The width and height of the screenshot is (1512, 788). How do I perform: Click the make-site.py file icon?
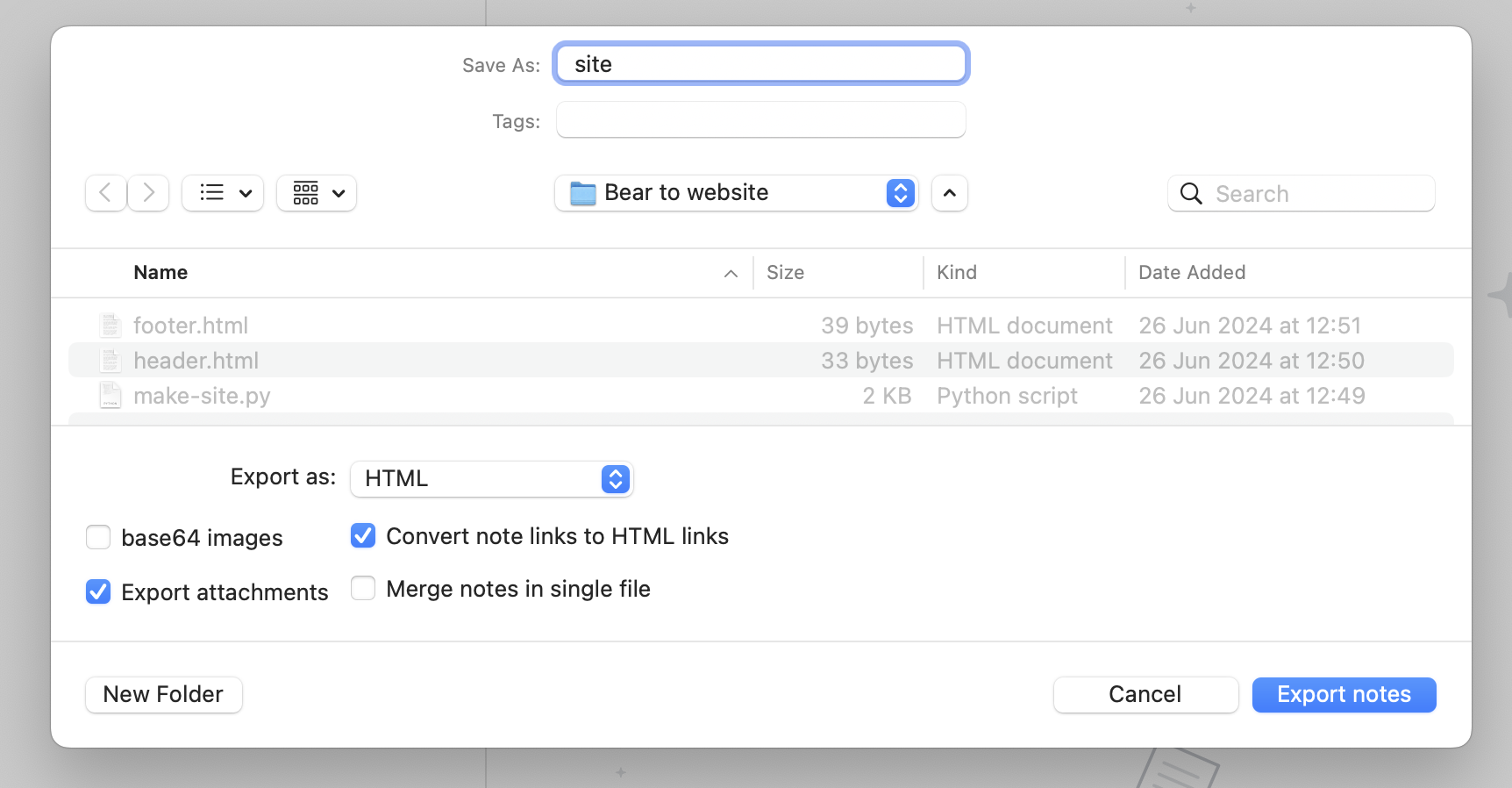pyautogui.click(x=111, y=396)
